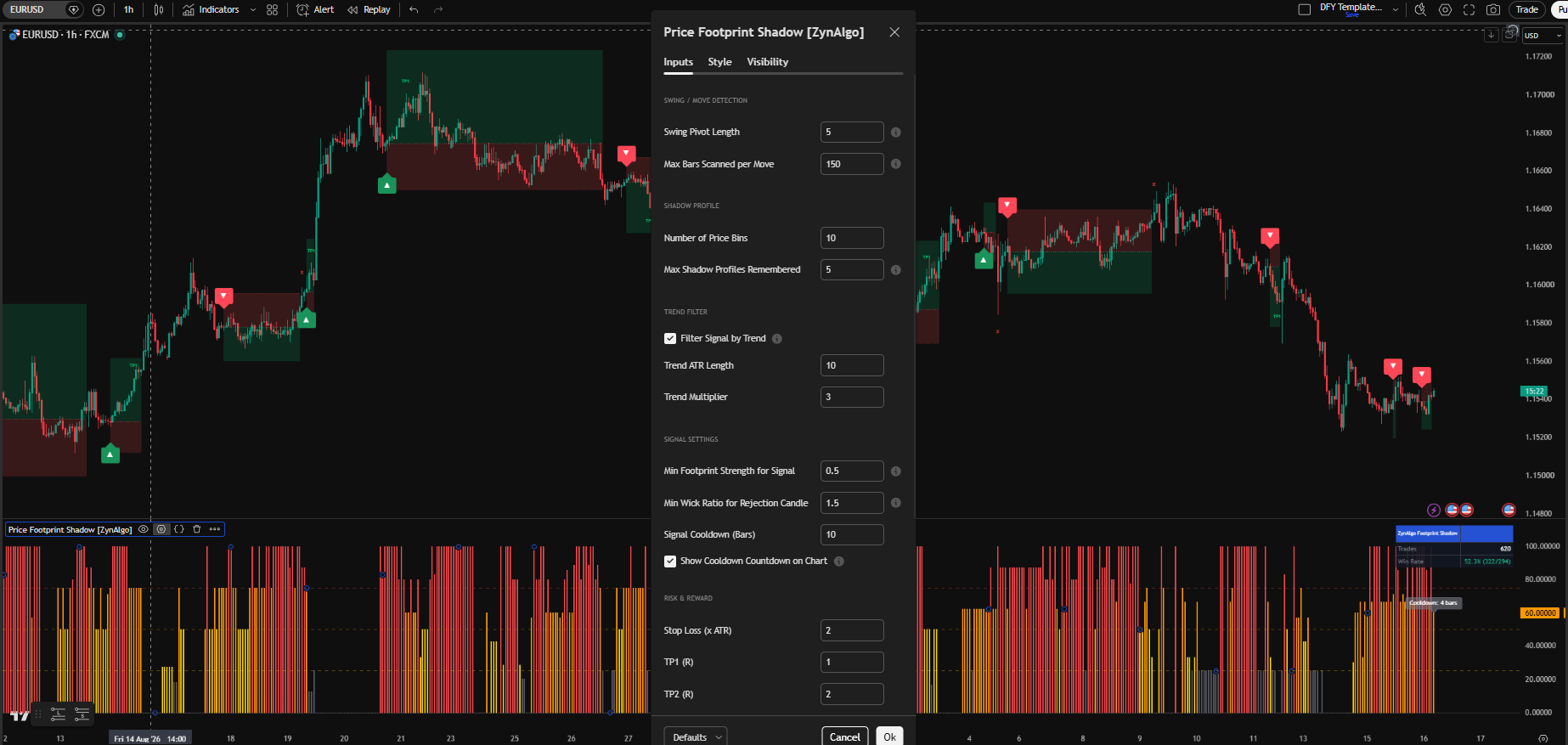Switch to the Visibility tab
The width and height of the screenshot is (1568, 745).
coord(767,62)
